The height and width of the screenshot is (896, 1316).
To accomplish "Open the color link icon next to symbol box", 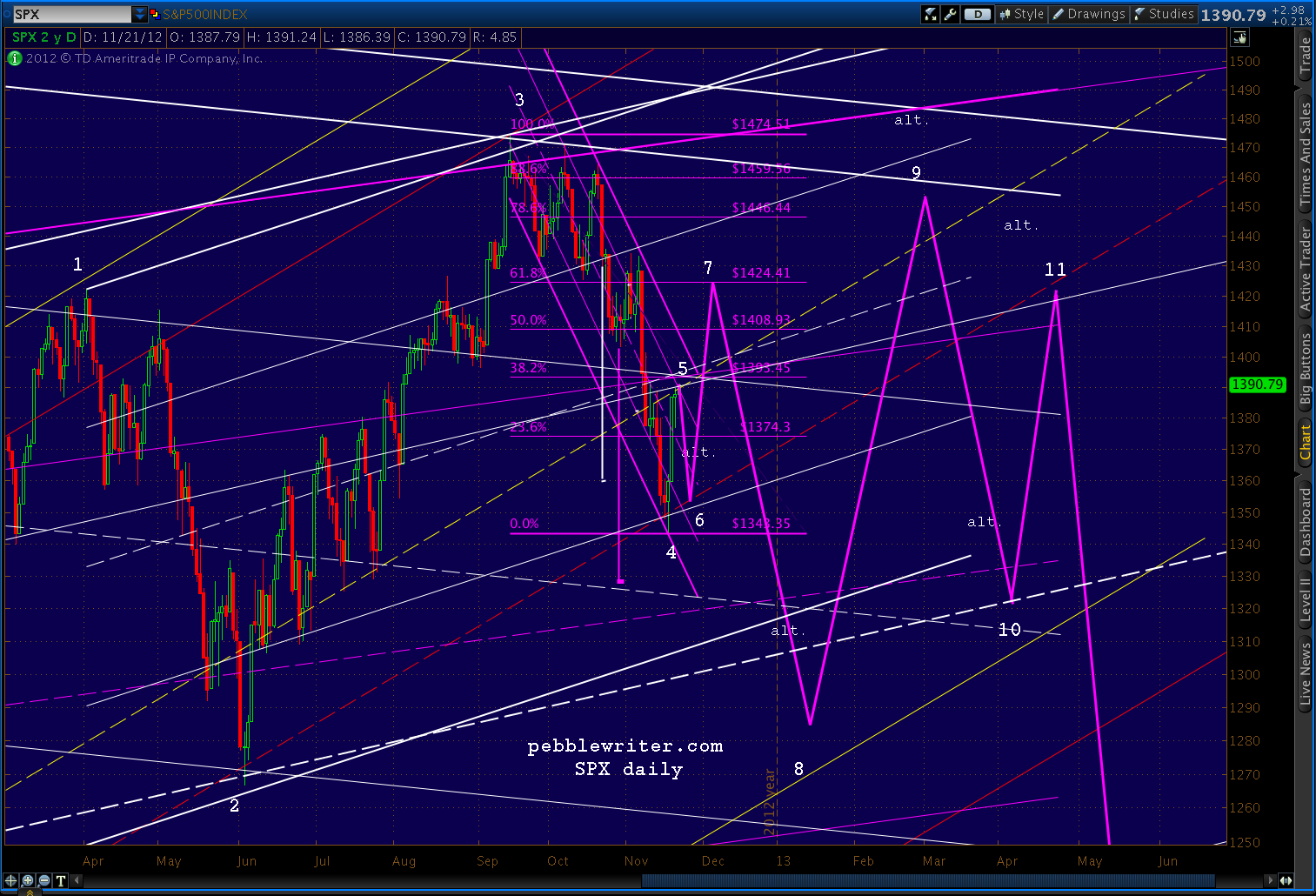I will [x=155, y=14].
